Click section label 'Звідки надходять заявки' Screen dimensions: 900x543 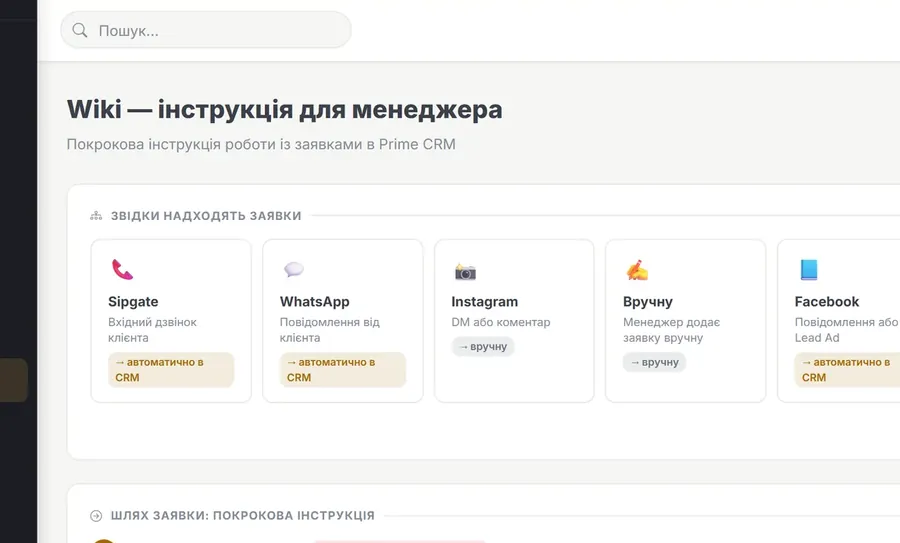click(206, 216)
